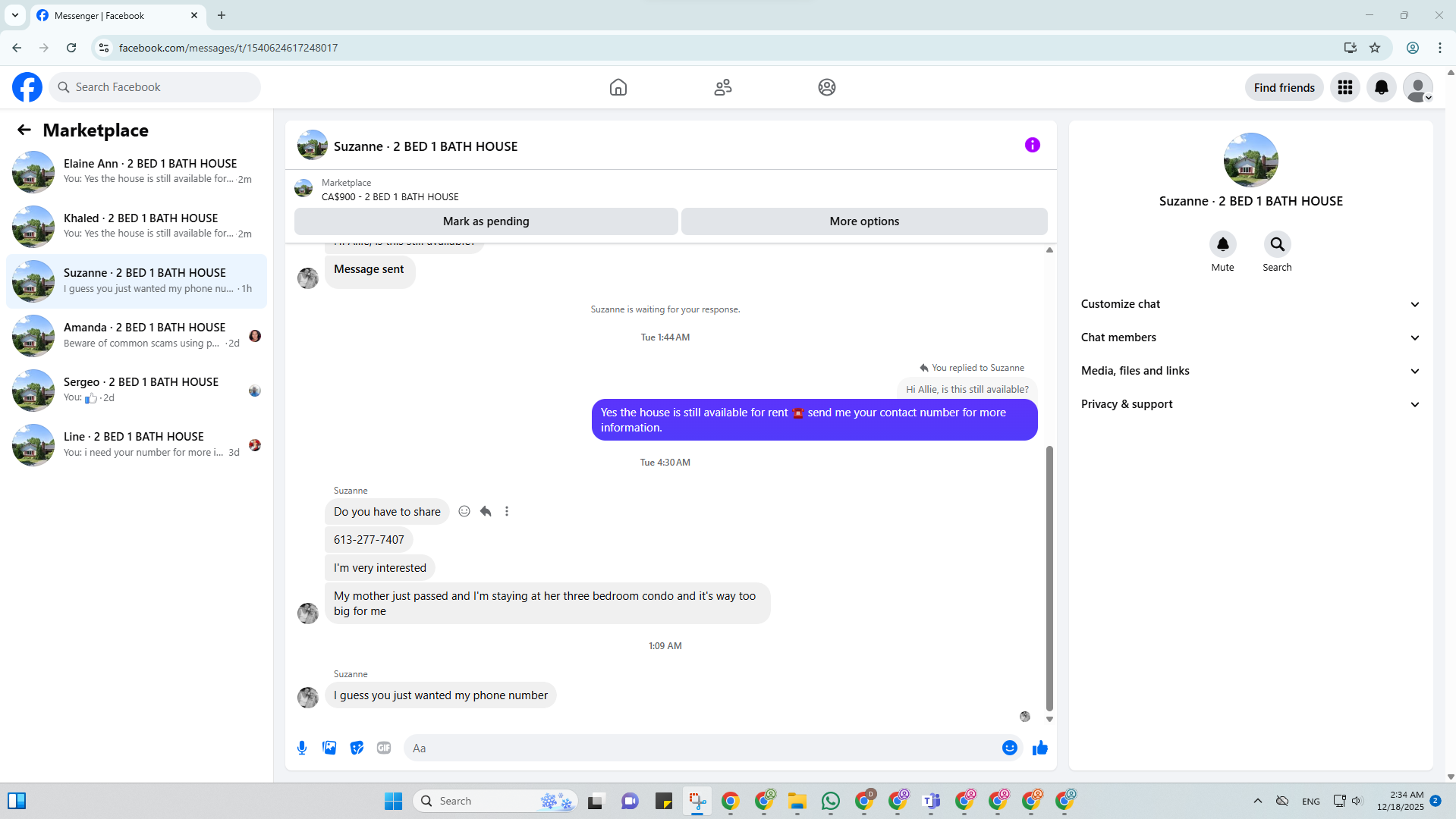Send a voice clip with microphone icon
The image size is (1456, 819).
click(x=302, y=748)
